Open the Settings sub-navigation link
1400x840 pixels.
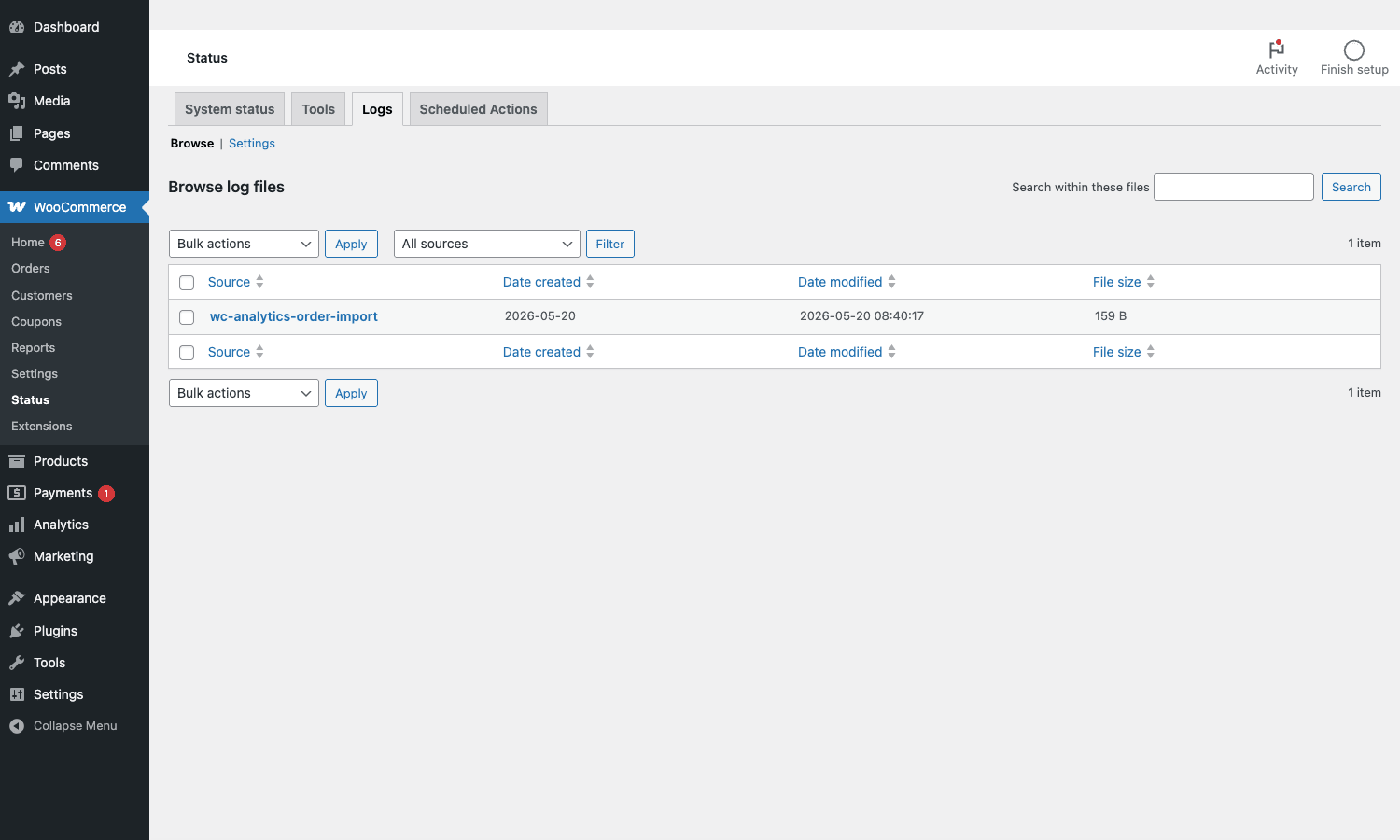pyautogui.click(x=252, y=143)
